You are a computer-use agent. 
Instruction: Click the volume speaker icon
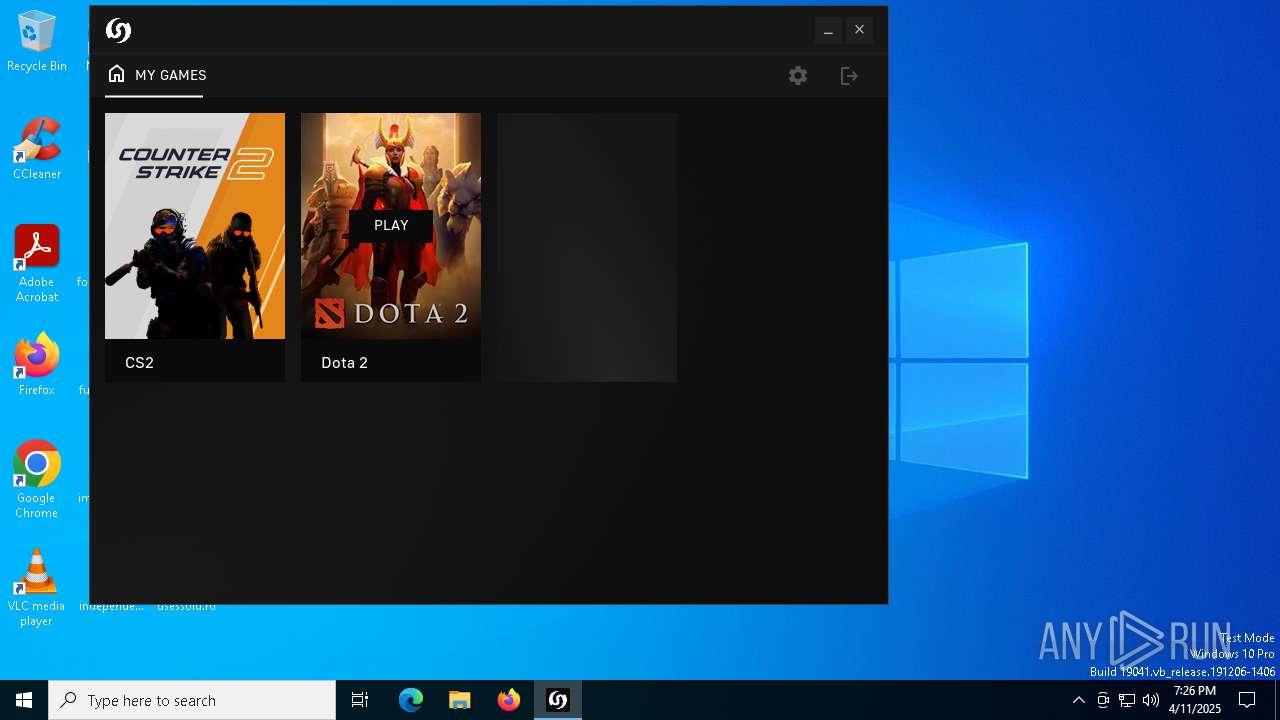point(1151,700)
